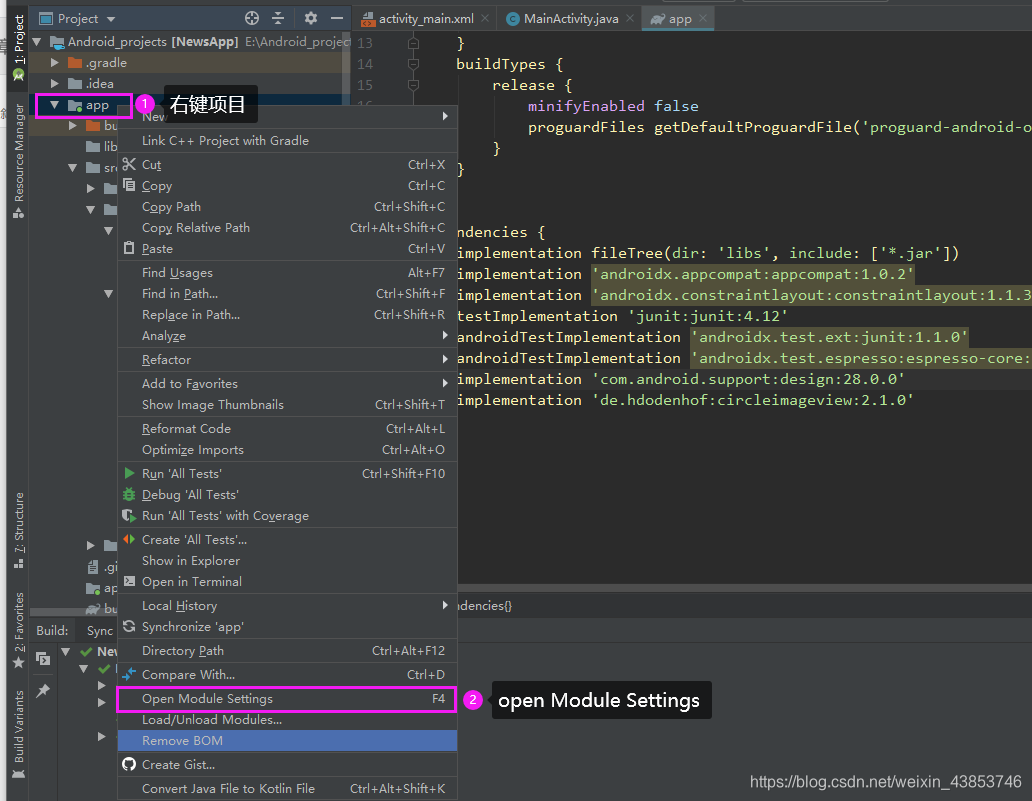This screenshot has width=1032, height=801.
Task: Close the activity_main.xml tab
Action: coord(485,18)
